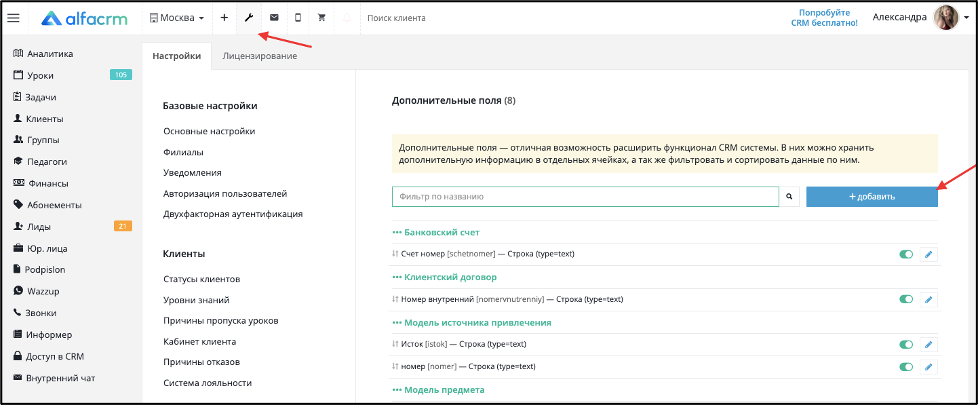Image resolution: width=979 pixels, height=406 pixels.
Task: Toggle off the Номер внутренний field
Action: (x=906, y=299)
